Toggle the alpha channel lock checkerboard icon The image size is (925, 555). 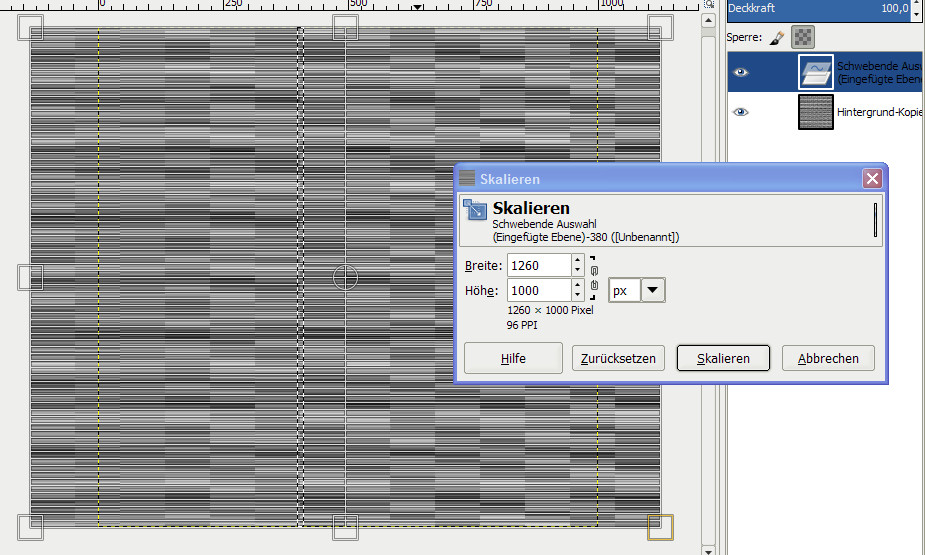(x=801, y=38)
